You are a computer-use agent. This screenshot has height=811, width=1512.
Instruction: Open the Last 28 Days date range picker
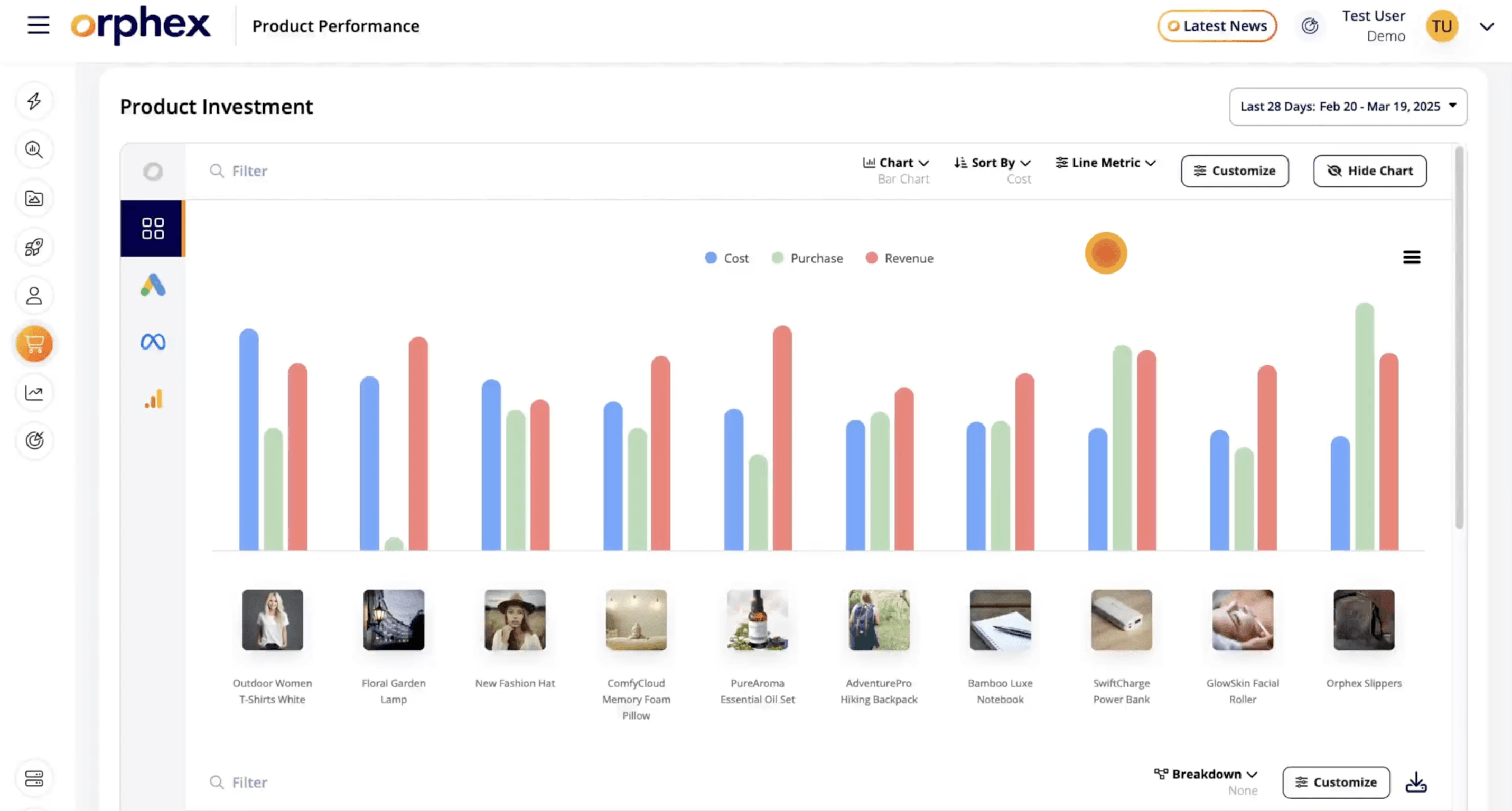click(1348, 107)
